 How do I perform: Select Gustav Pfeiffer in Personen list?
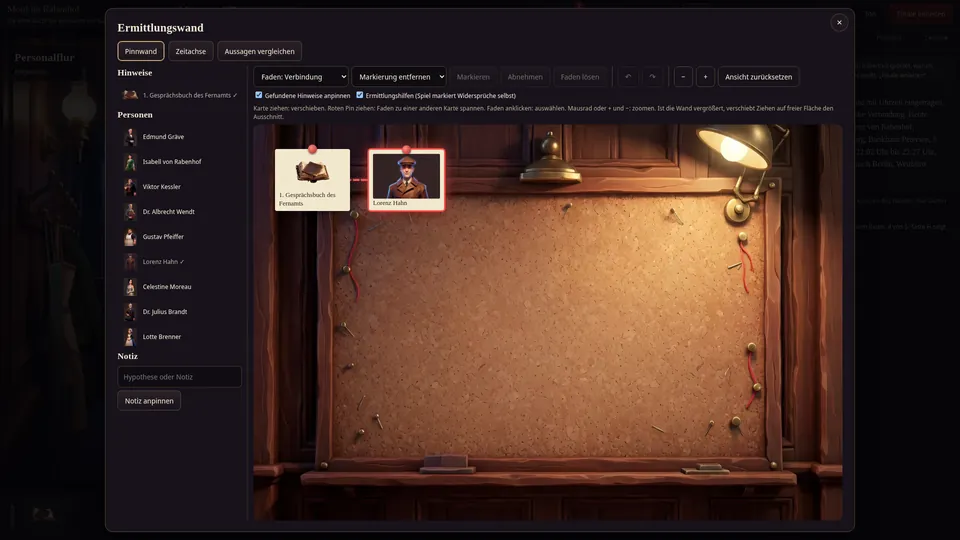pos(180,236)
